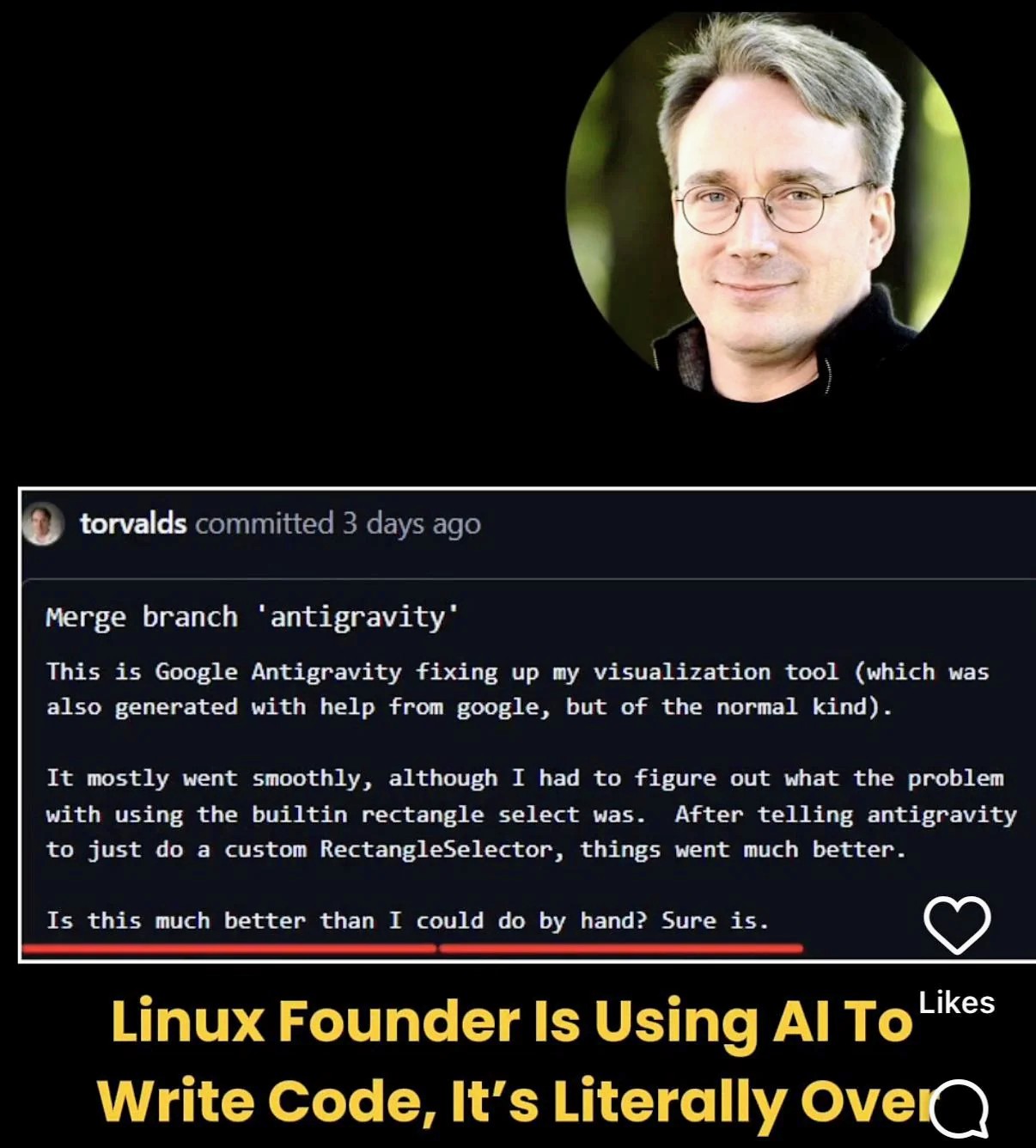Click the small avatar beside torvalds
This screenshot has width=1036, height=1148.
pyautogui.click(x=41, y=524)
